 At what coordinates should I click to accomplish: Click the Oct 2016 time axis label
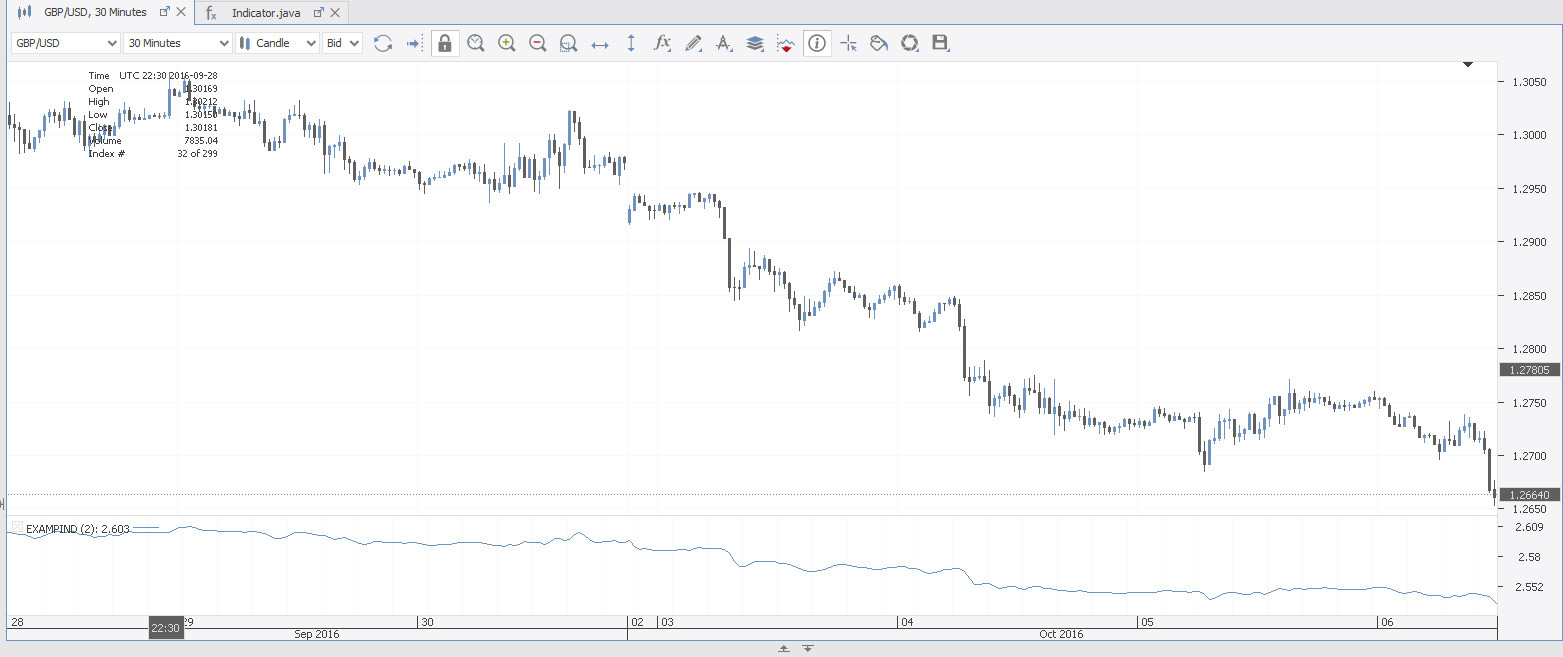tap(1061, 634)
